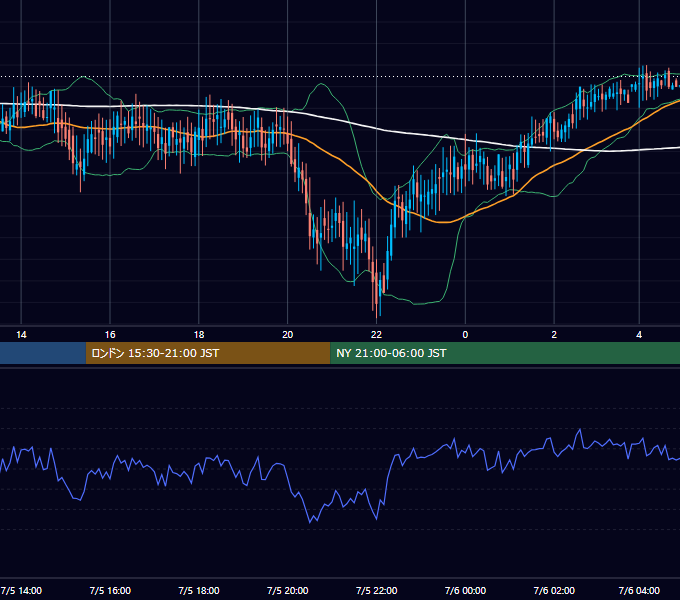Click the 7/5 16:00 label on indicator axis
The height and width of the screenshot is (600, 680).
click(110, 590)
